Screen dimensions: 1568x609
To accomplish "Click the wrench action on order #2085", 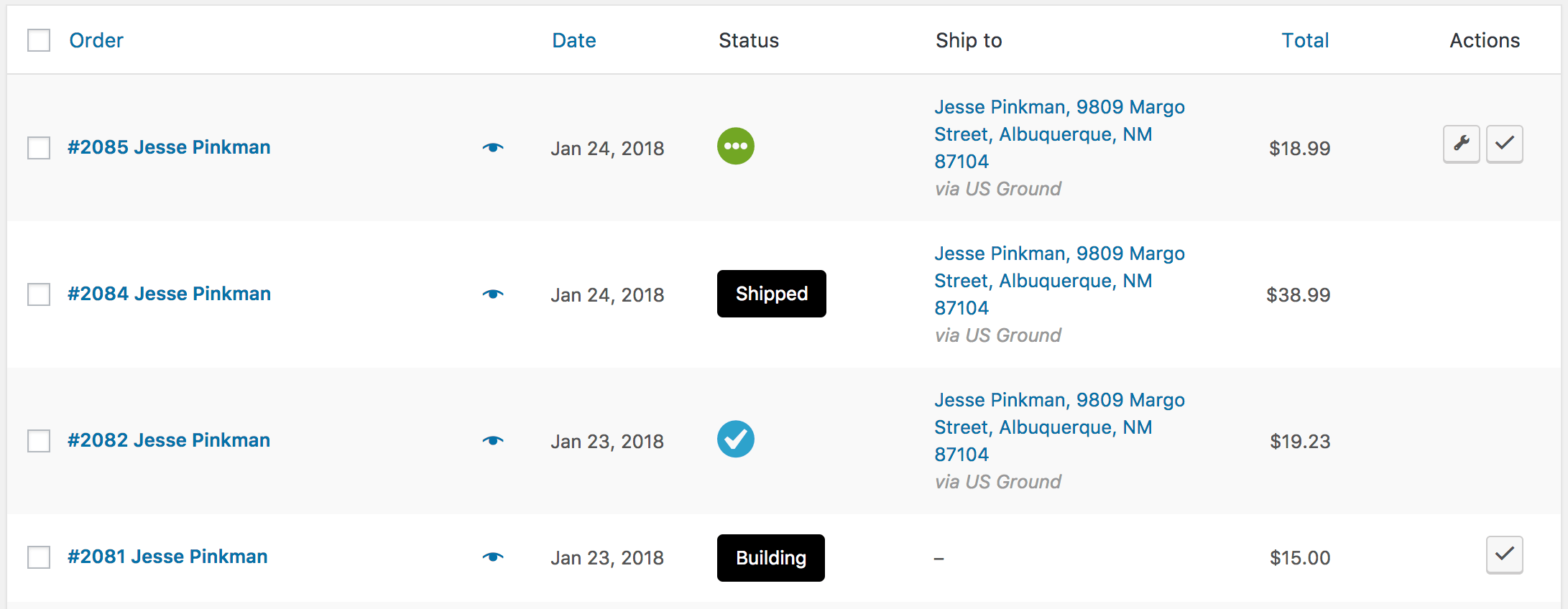I will 1461,144.
